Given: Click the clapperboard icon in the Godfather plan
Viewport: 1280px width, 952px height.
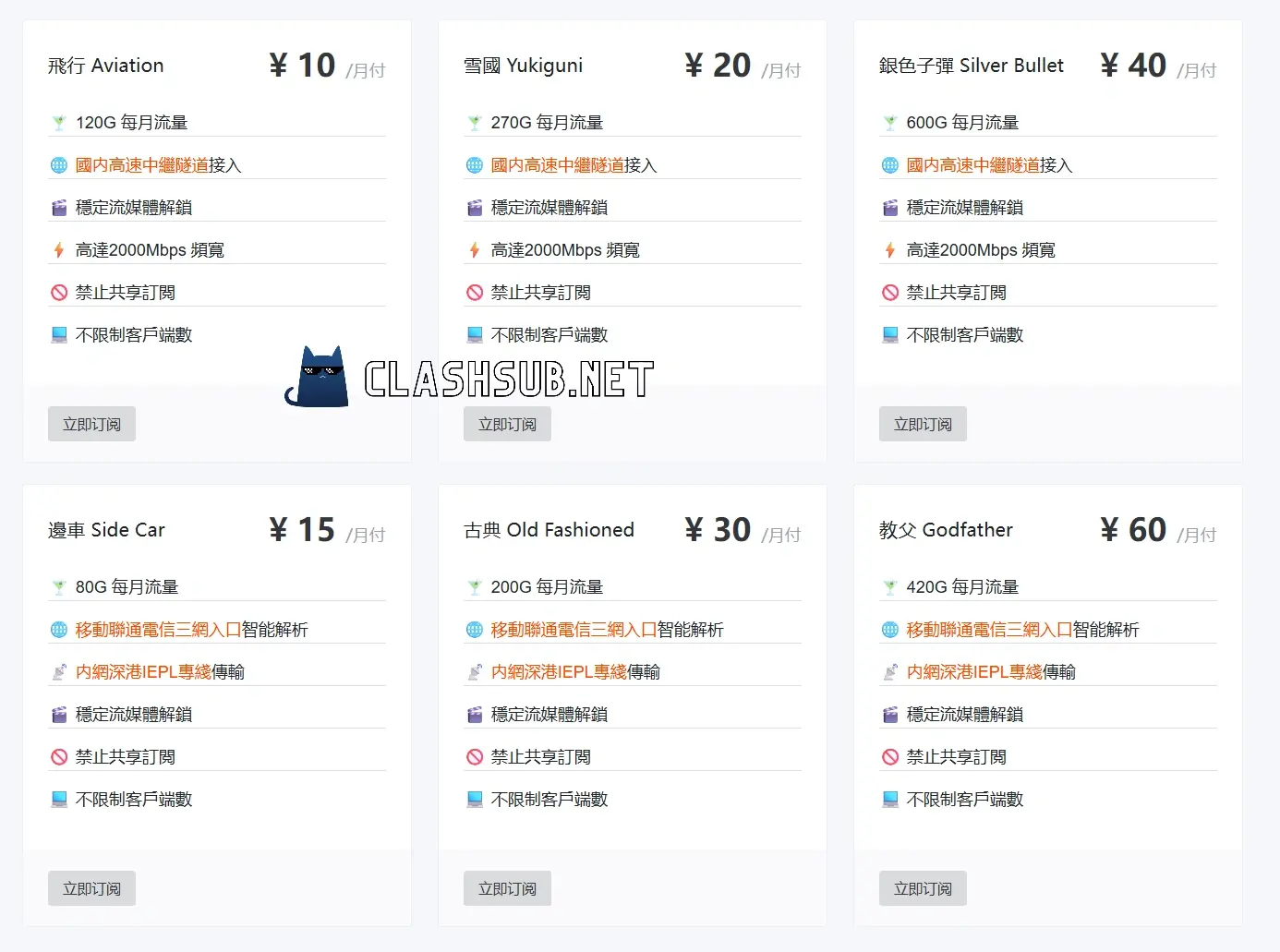Looking at the screenshot, I should (x=890, y=715).
